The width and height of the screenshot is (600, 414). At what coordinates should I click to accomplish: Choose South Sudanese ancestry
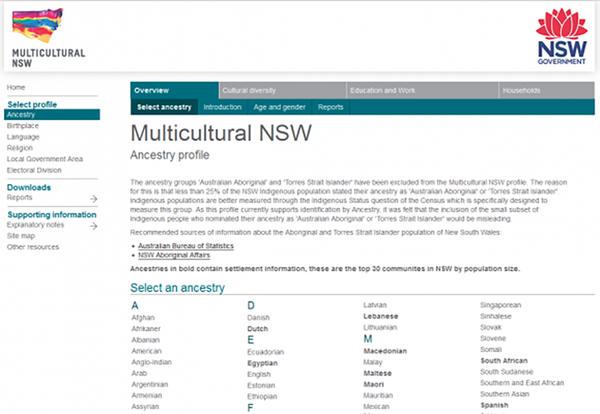click(x=507, y=372)
